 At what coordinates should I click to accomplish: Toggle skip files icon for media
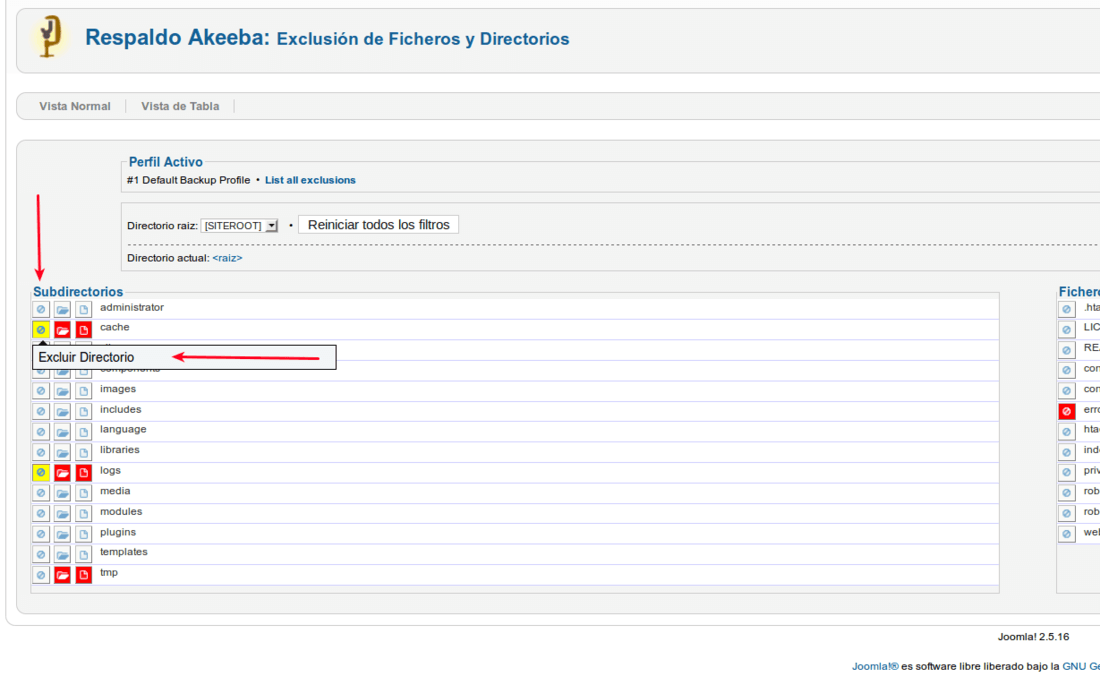tap(83, 493)
